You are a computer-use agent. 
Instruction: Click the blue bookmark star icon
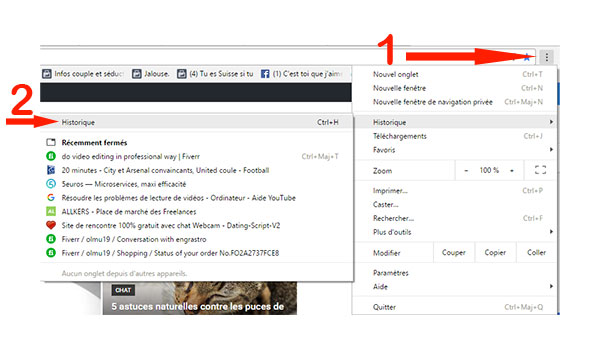click(x=527, y=57)
